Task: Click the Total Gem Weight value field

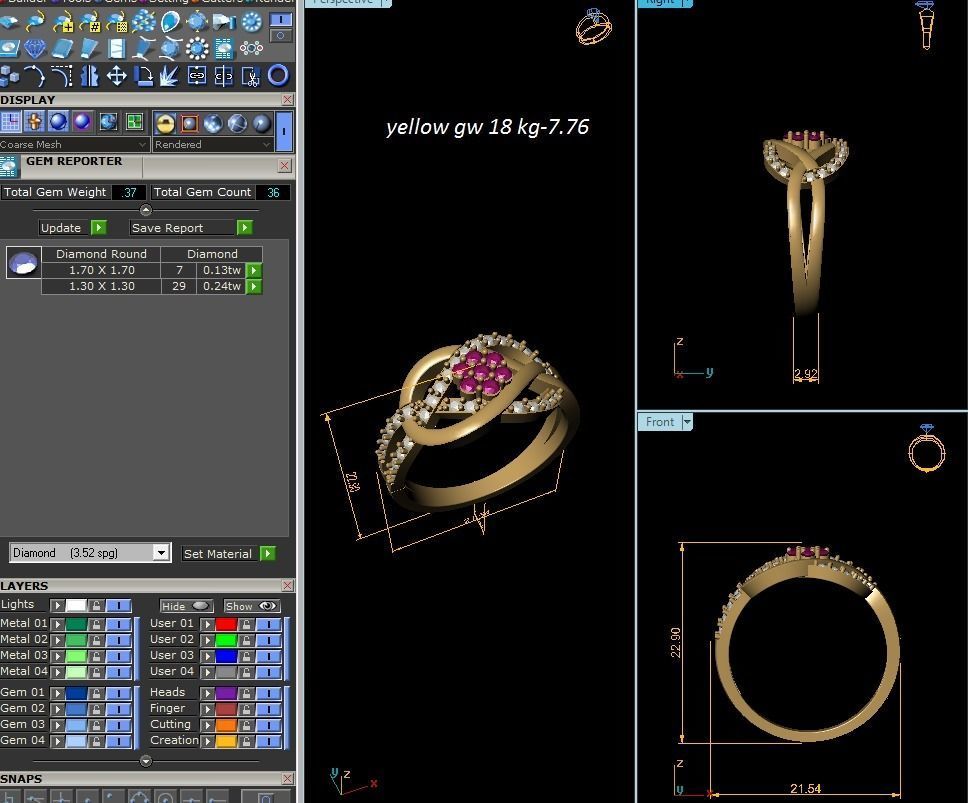Action: 129,193
